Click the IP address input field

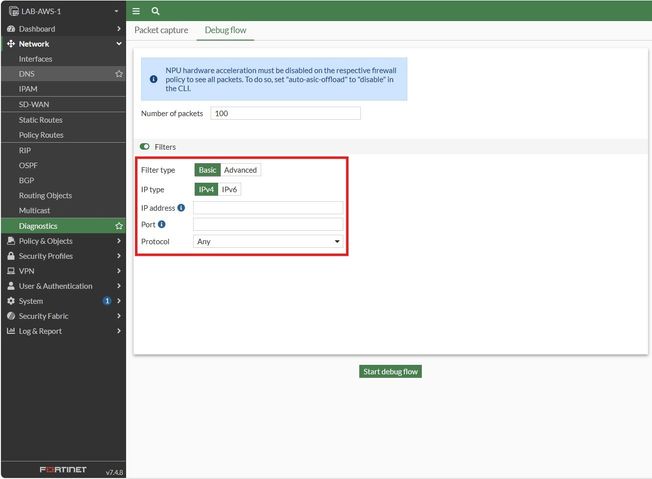[268, 207]
